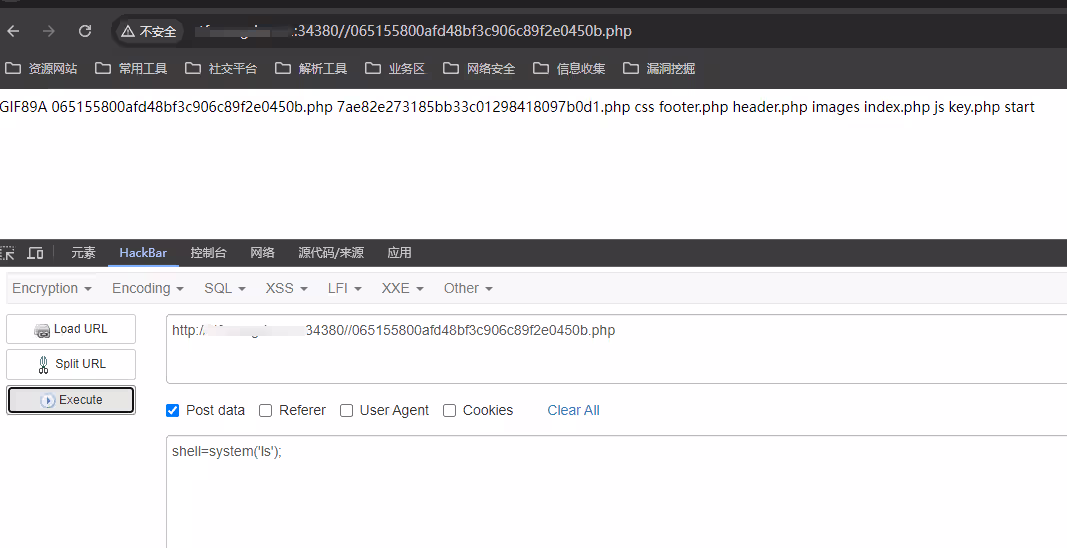Expand the XSS dropdown menu
Screen dimensions: 1067x548
pyautogui.click(x=287, y=288)
